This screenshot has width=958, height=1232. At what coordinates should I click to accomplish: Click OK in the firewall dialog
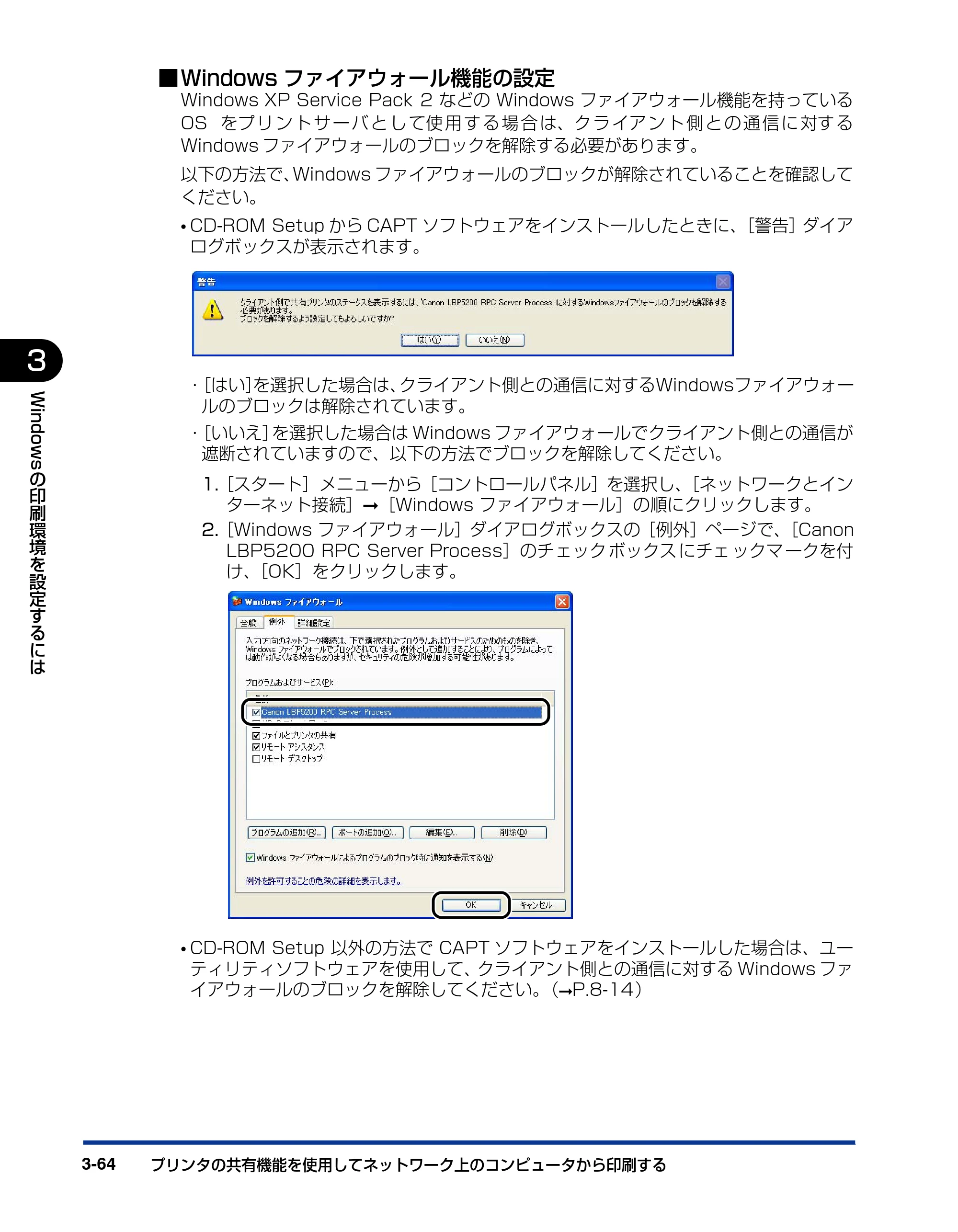[471, 905]
